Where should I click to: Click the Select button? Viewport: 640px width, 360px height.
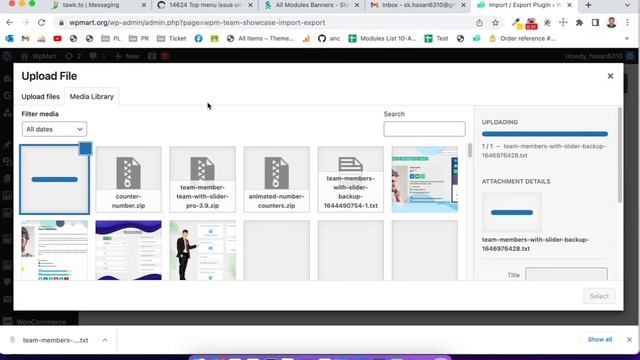pos(599,296)
